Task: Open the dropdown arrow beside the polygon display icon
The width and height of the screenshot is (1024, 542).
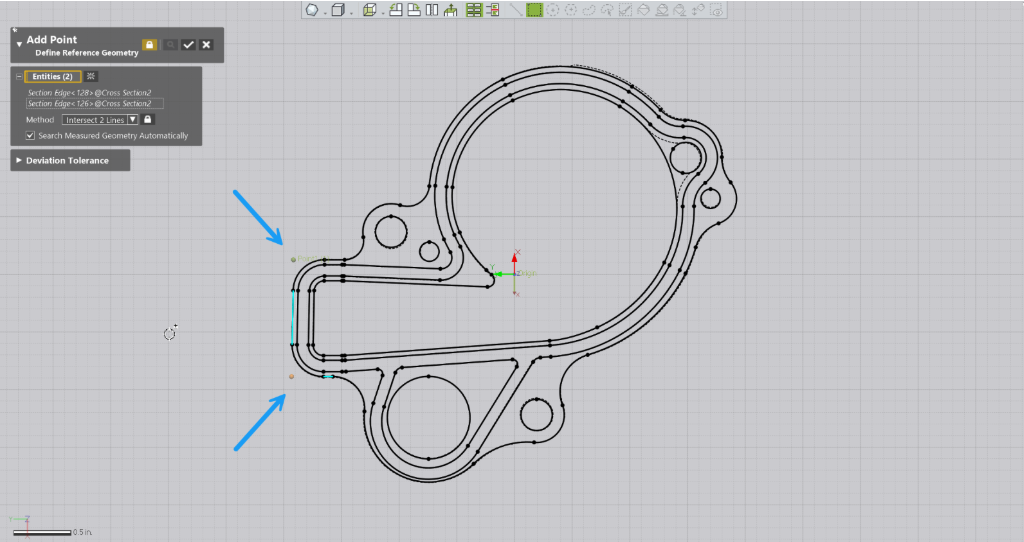Action: [x=325, y=12]
